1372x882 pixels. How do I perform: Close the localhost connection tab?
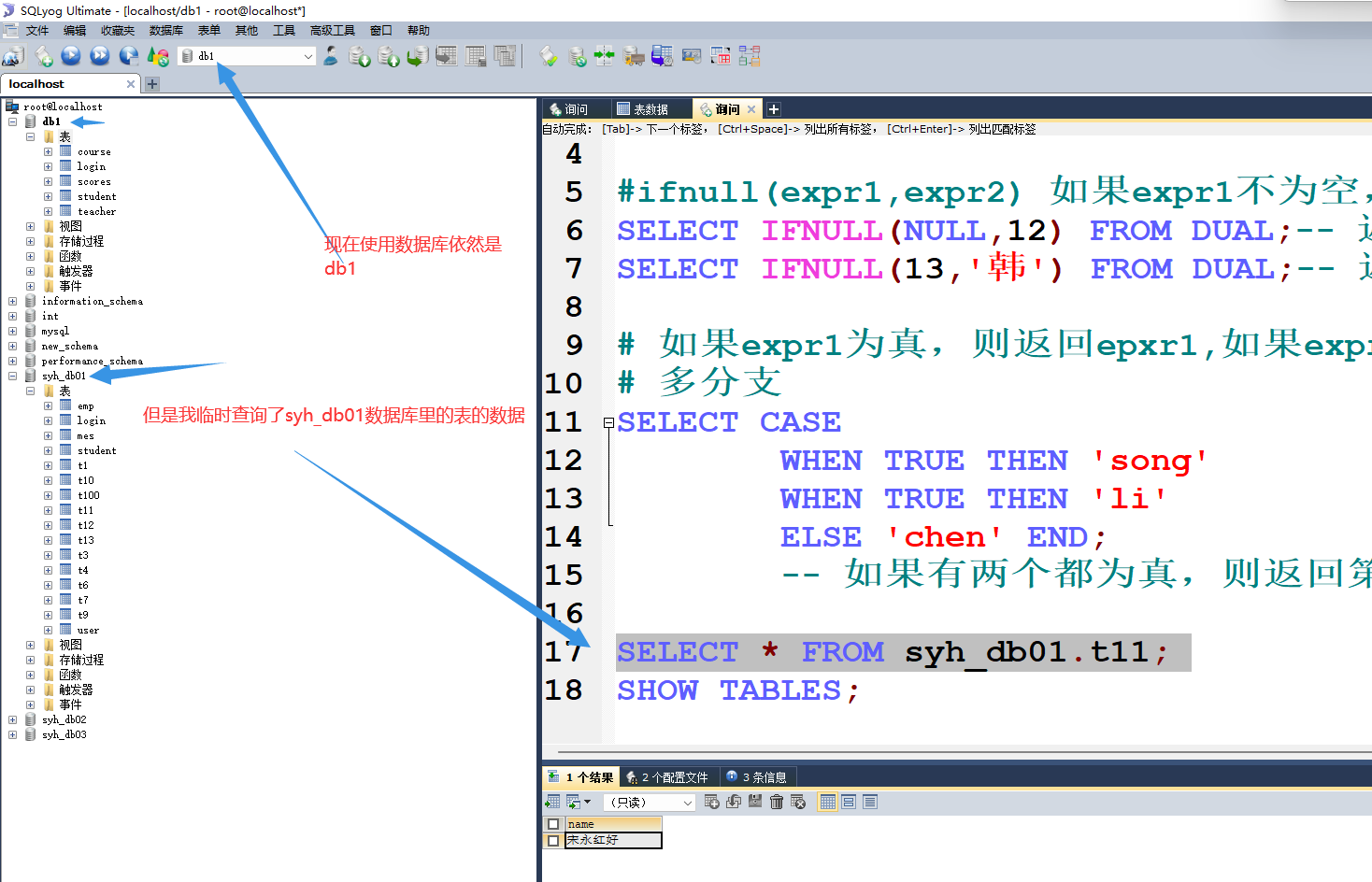[x=131, y=84]
